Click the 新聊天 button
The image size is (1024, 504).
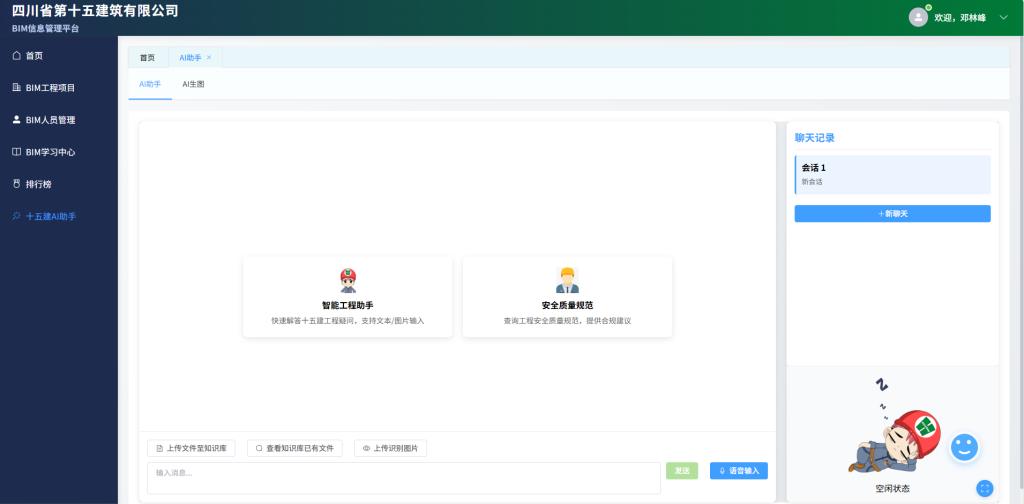click(x=892, y=214)
